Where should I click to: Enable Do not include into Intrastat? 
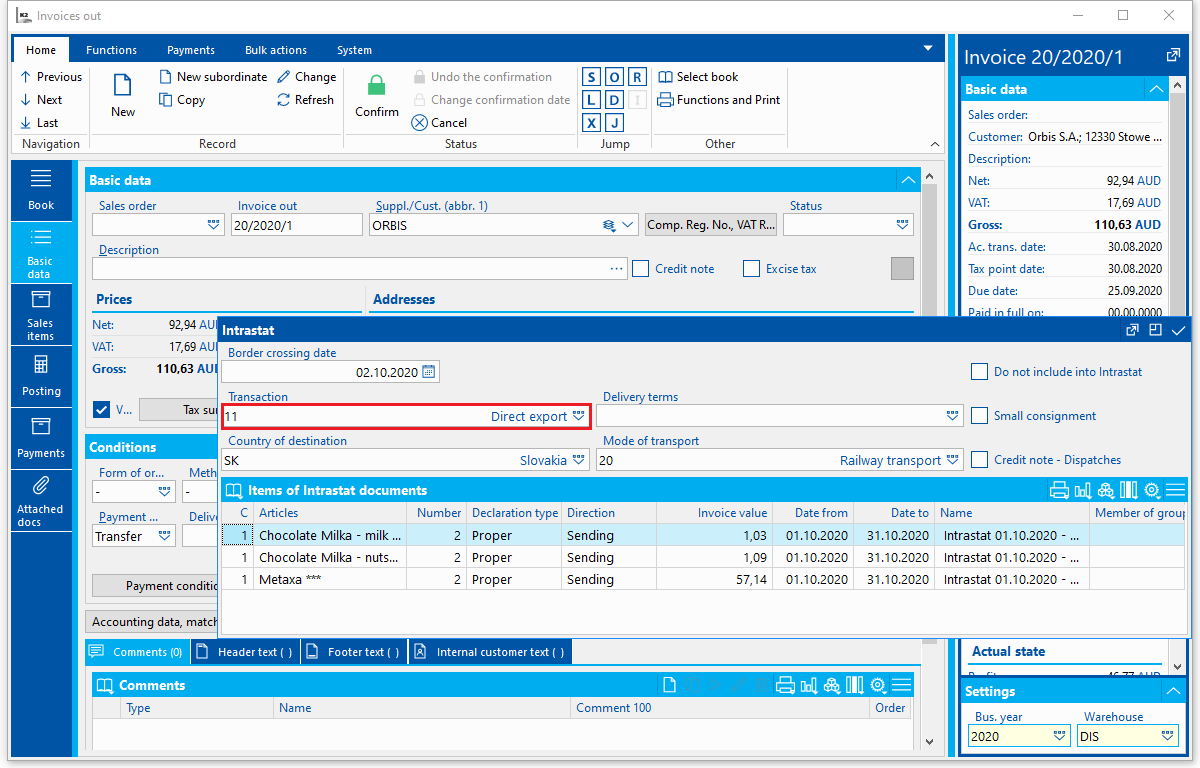point(980,372)
